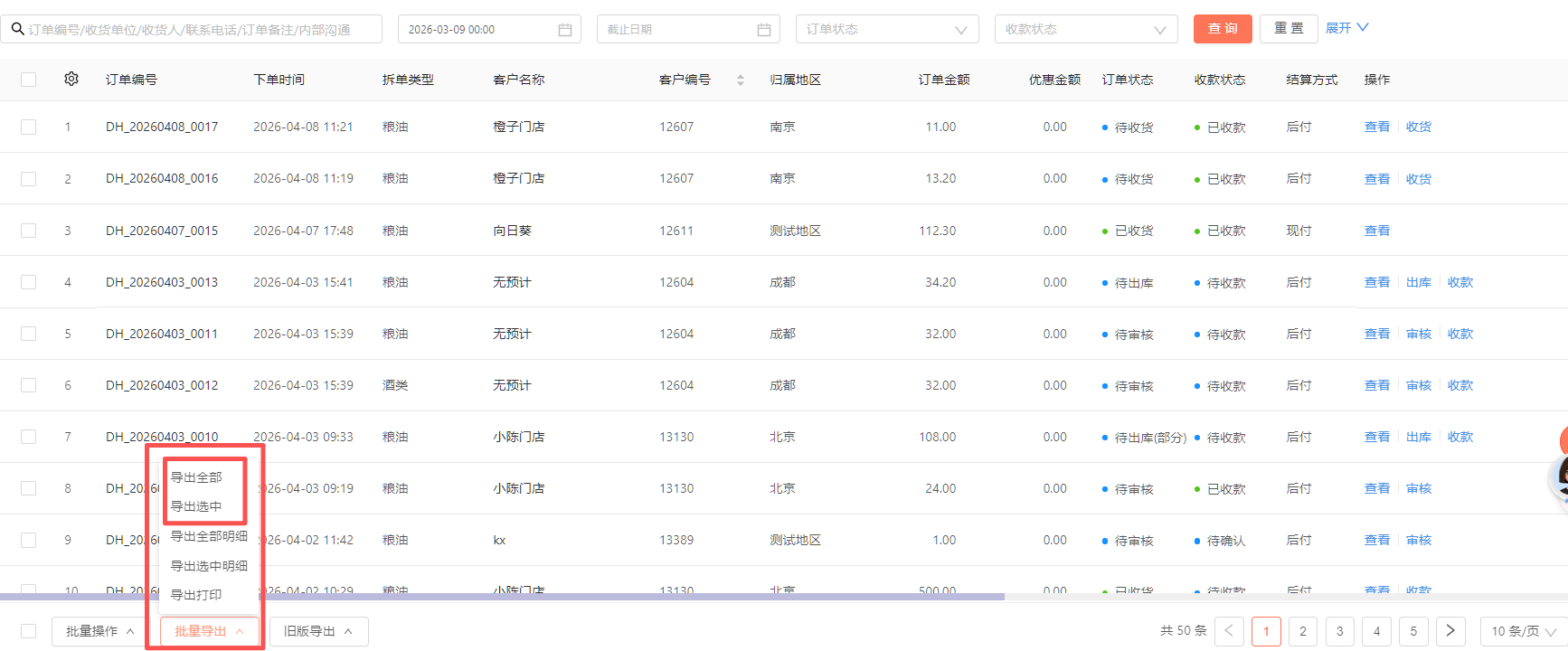Go to page 2
The height and width of the screenshot is (651, 1568).
1303,631
